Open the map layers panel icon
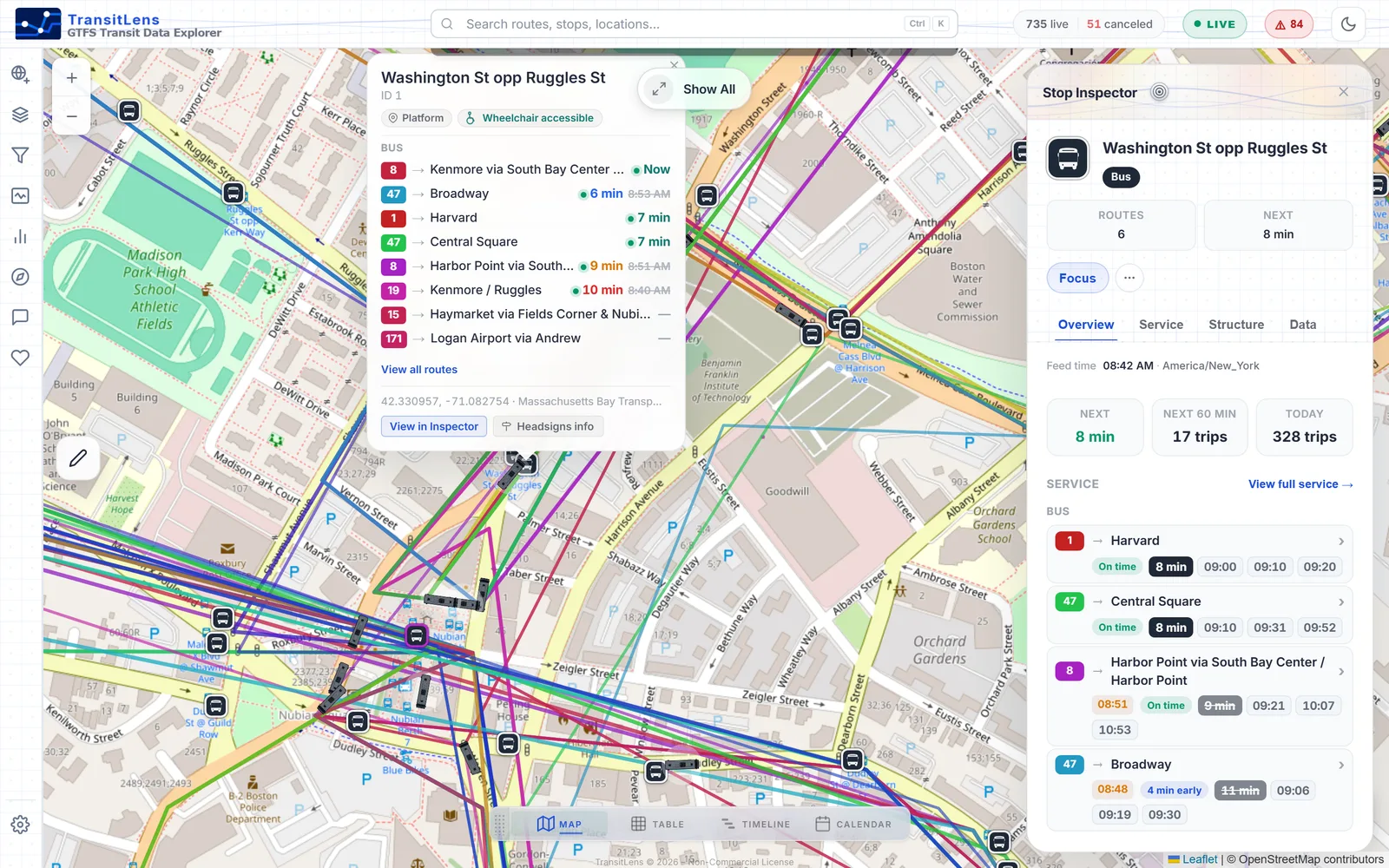Viewport: 1389px width, 868px height. pos(20,115)
